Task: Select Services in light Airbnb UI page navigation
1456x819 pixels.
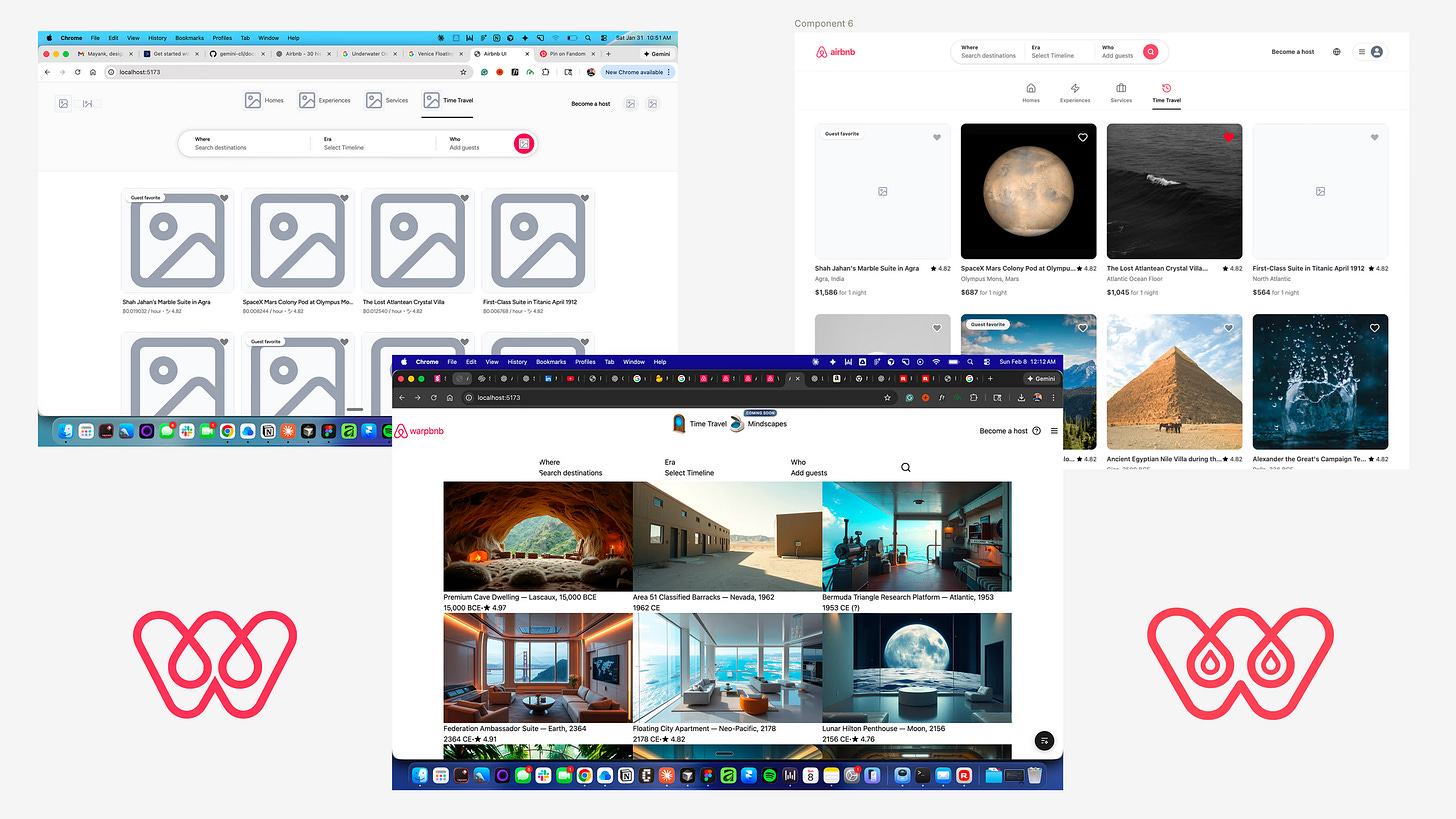Action: (x=386, y=100)
